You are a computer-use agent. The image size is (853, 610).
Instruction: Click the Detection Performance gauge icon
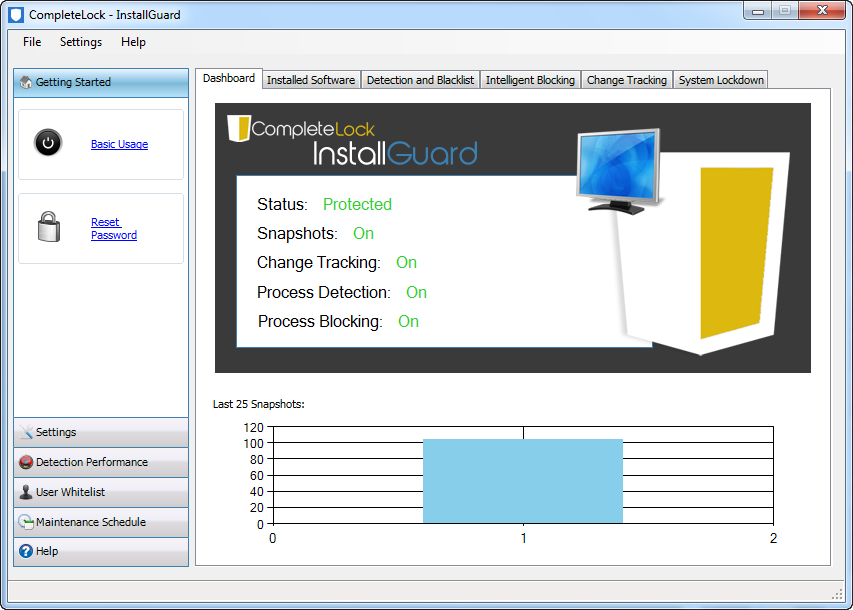26,462
